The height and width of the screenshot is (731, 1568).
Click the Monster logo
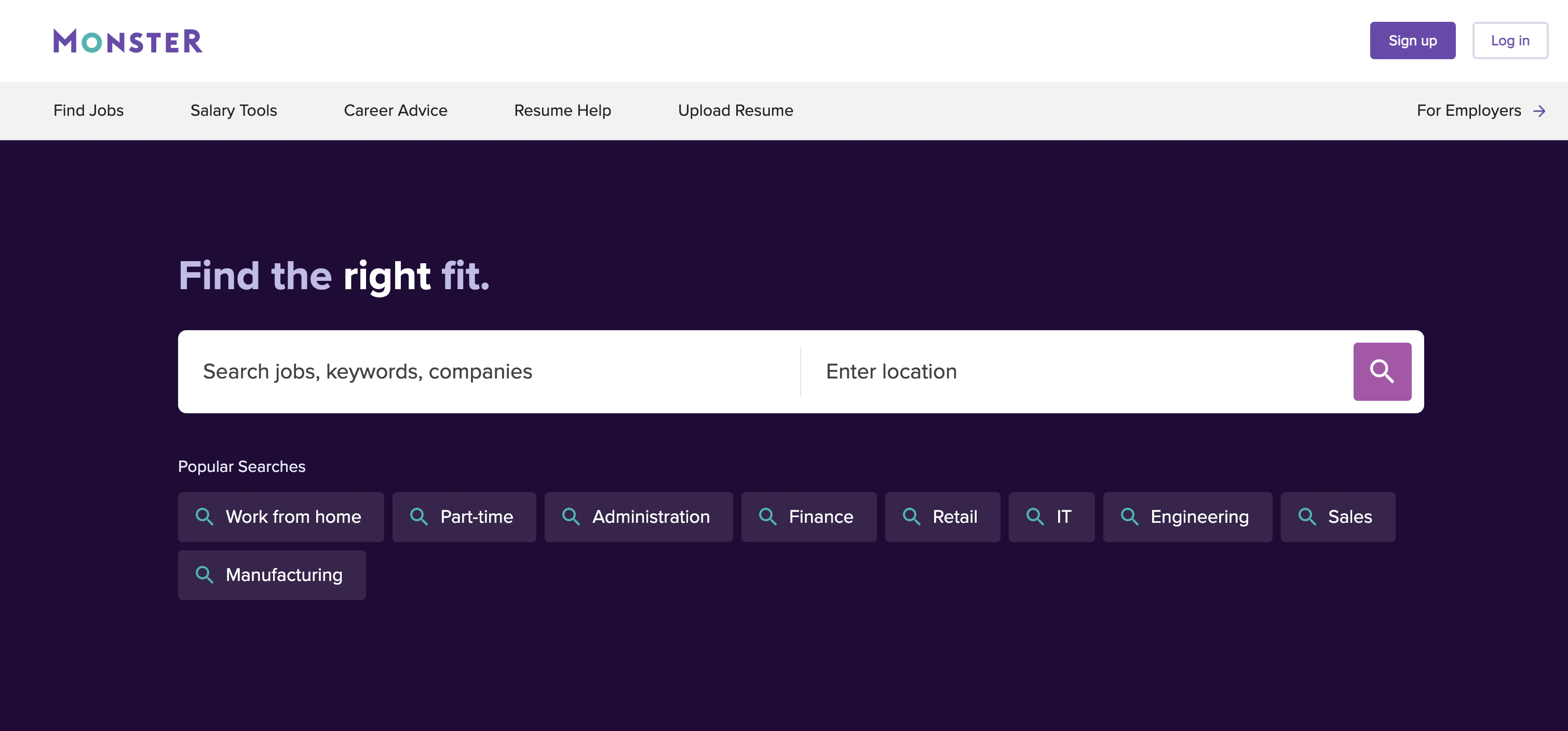(x=128, y=41)
